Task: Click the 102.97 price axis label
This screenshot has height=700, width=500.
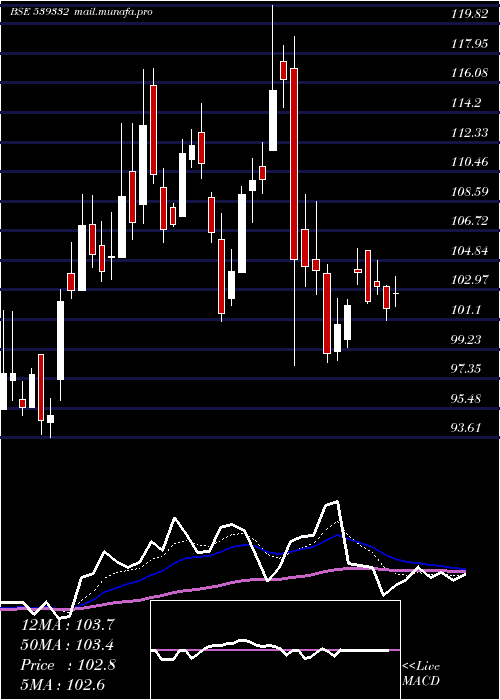Action: pyautogui.click(x=469, y=280)
